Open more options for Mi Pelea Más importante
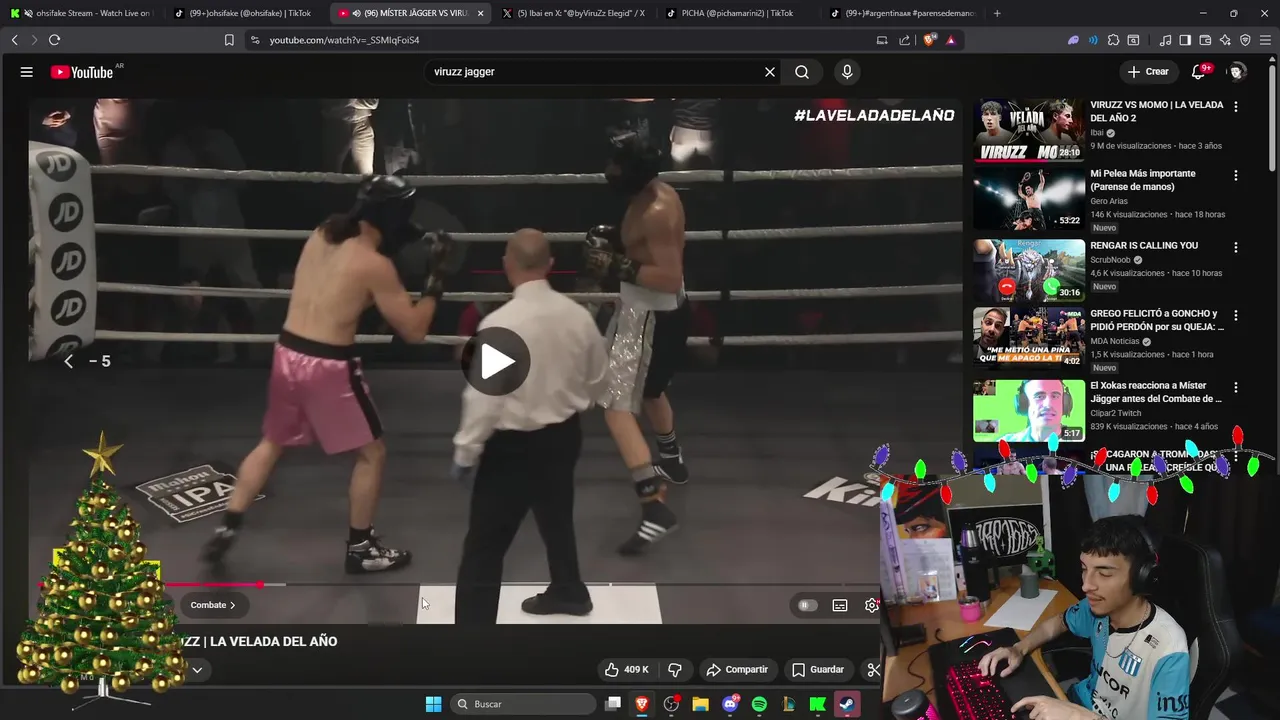The width and height of the screenshot is (1280, 720). pyautogui.click(x=1236, y=175)
